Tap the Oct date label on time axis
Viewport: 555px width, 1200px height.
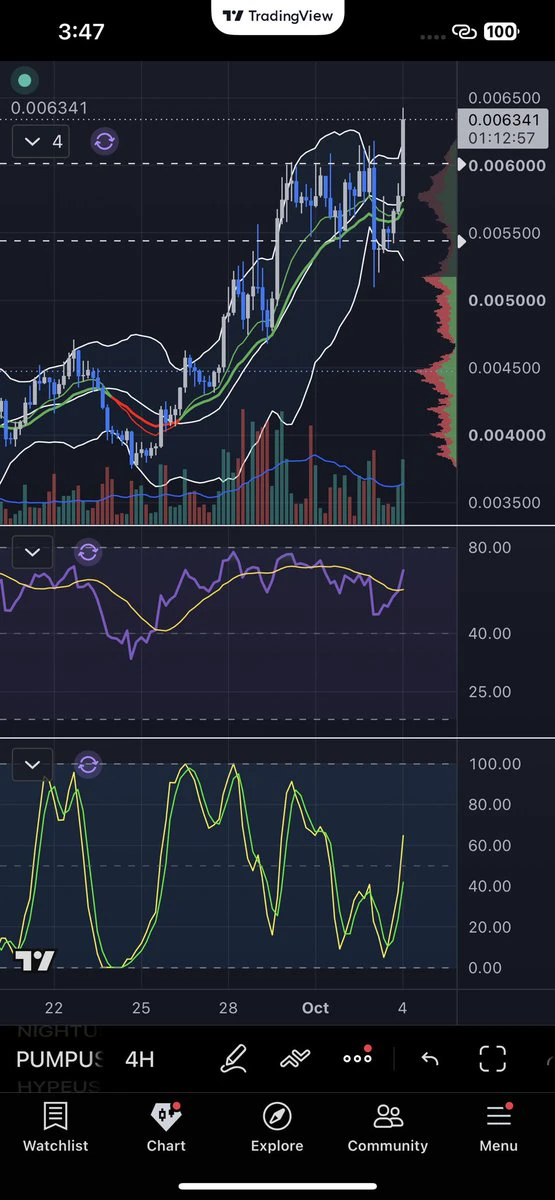tap(316, 1008)
